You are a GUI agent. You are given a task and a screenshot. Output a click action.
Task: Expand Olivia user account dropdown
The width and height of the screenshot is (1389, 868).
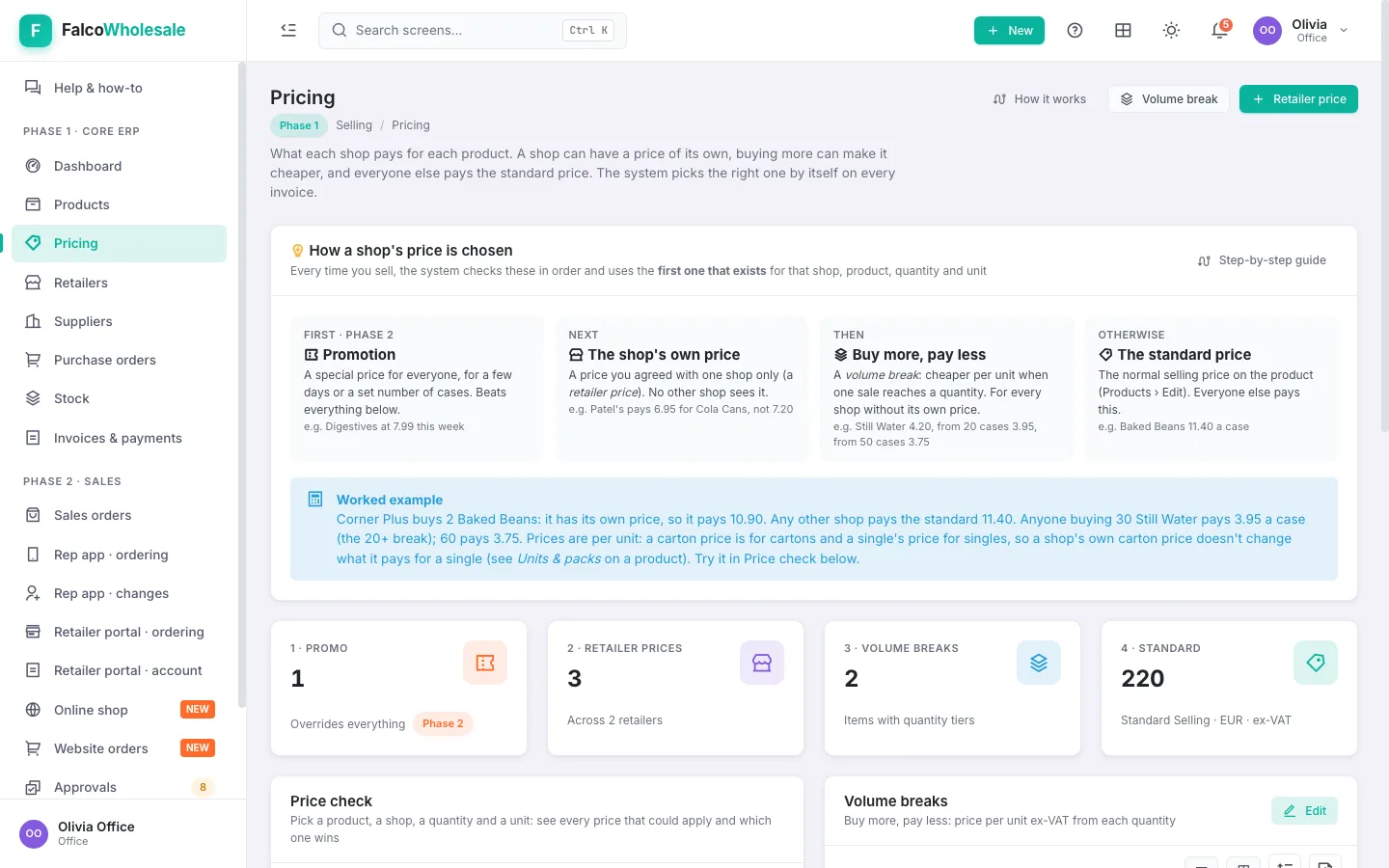click(x=1301, y=31)
